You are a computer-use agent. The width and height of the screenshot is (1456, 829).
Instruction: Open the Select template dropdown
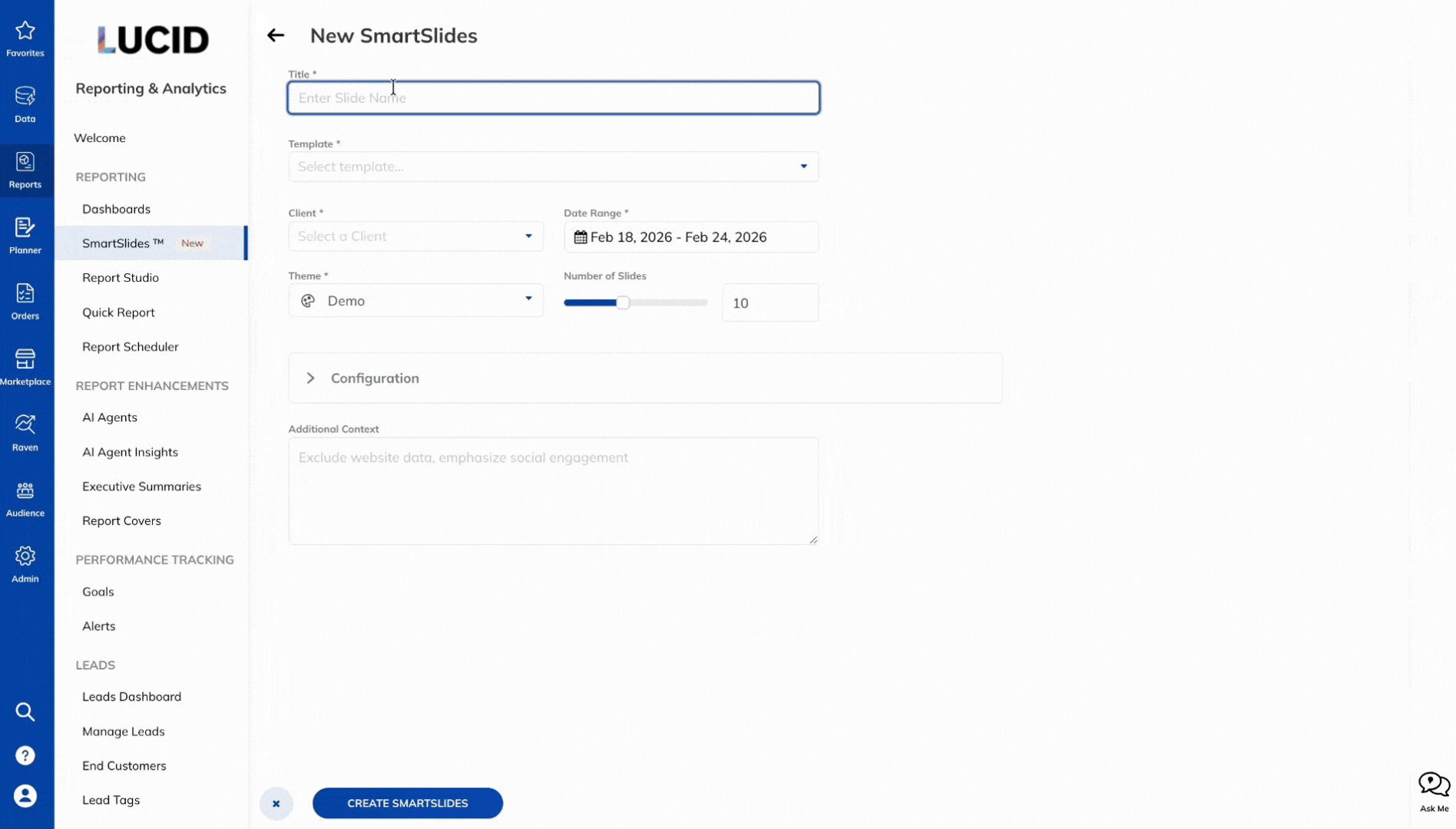pyautogui.click(x=553, y=167)
